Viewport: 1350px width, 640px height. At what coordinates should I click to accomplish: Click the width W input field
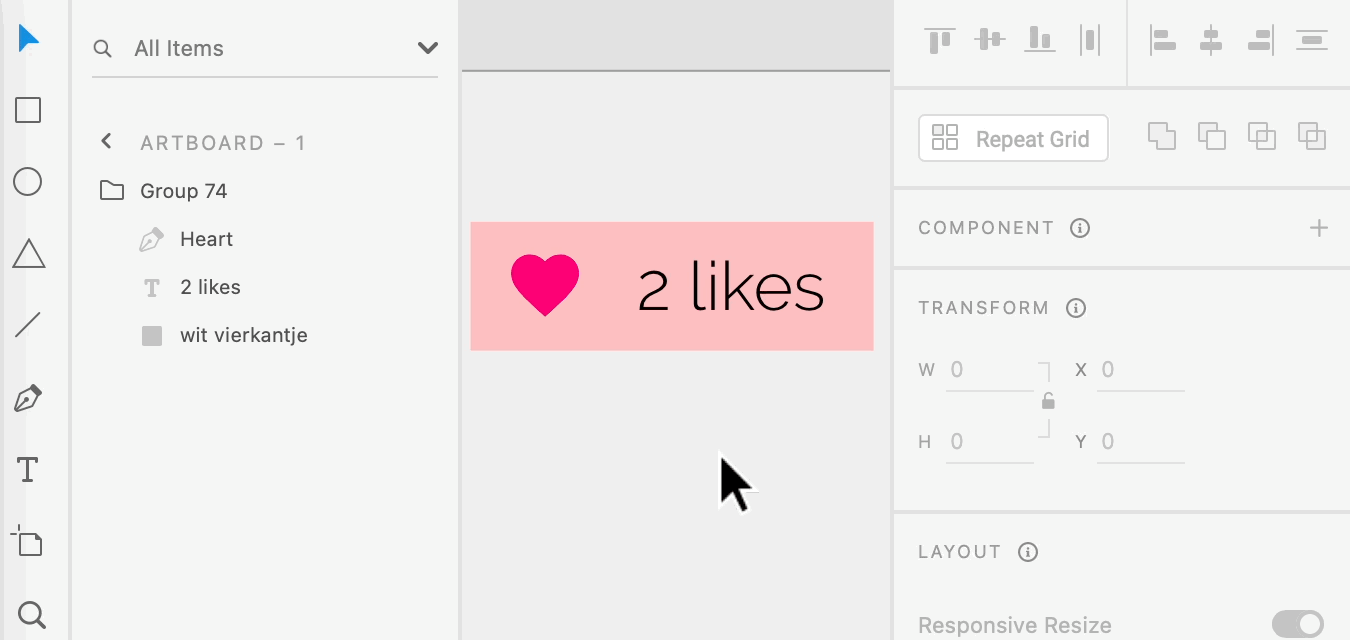[x=989, y=371]
